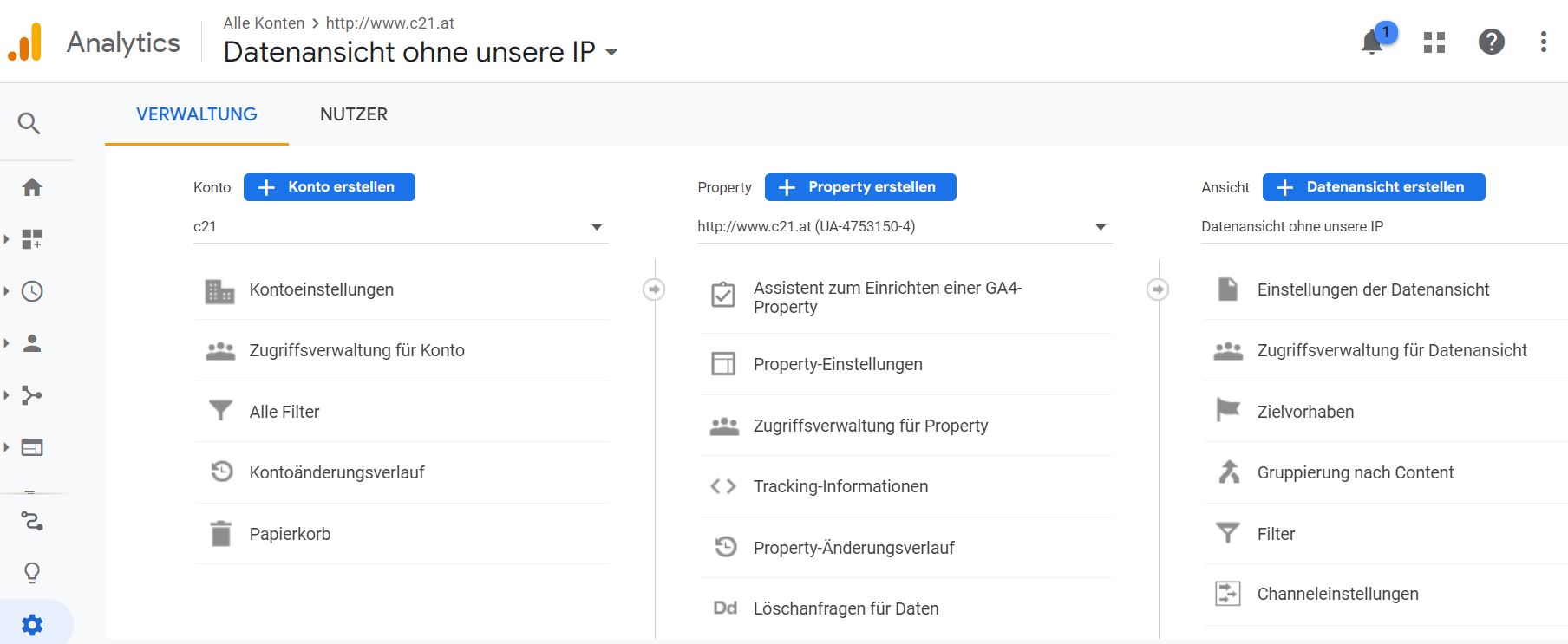This screenshot has width=1568, height=644.
Task: Click the Alle Filter funnel icon
Action: [220, 410]
